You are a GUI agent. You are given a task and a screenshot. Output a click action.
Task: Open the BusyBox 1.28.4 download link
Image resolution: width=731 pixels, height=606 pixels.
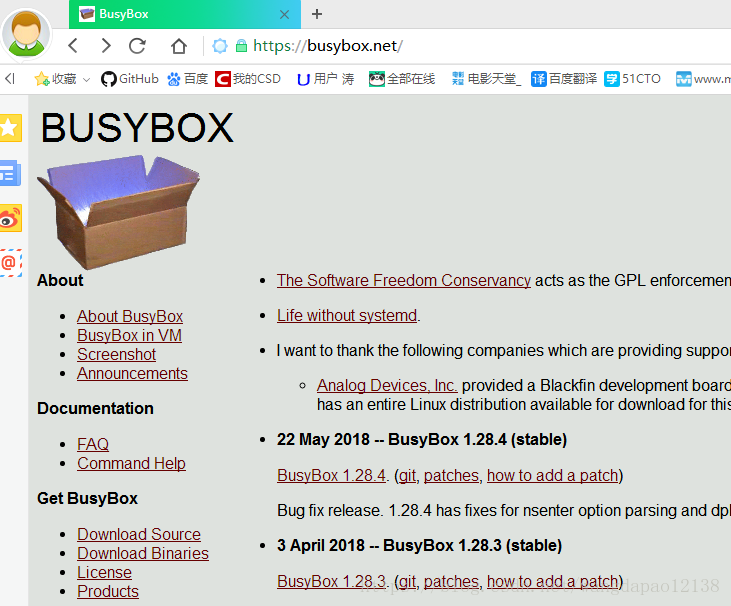[331, 475]
